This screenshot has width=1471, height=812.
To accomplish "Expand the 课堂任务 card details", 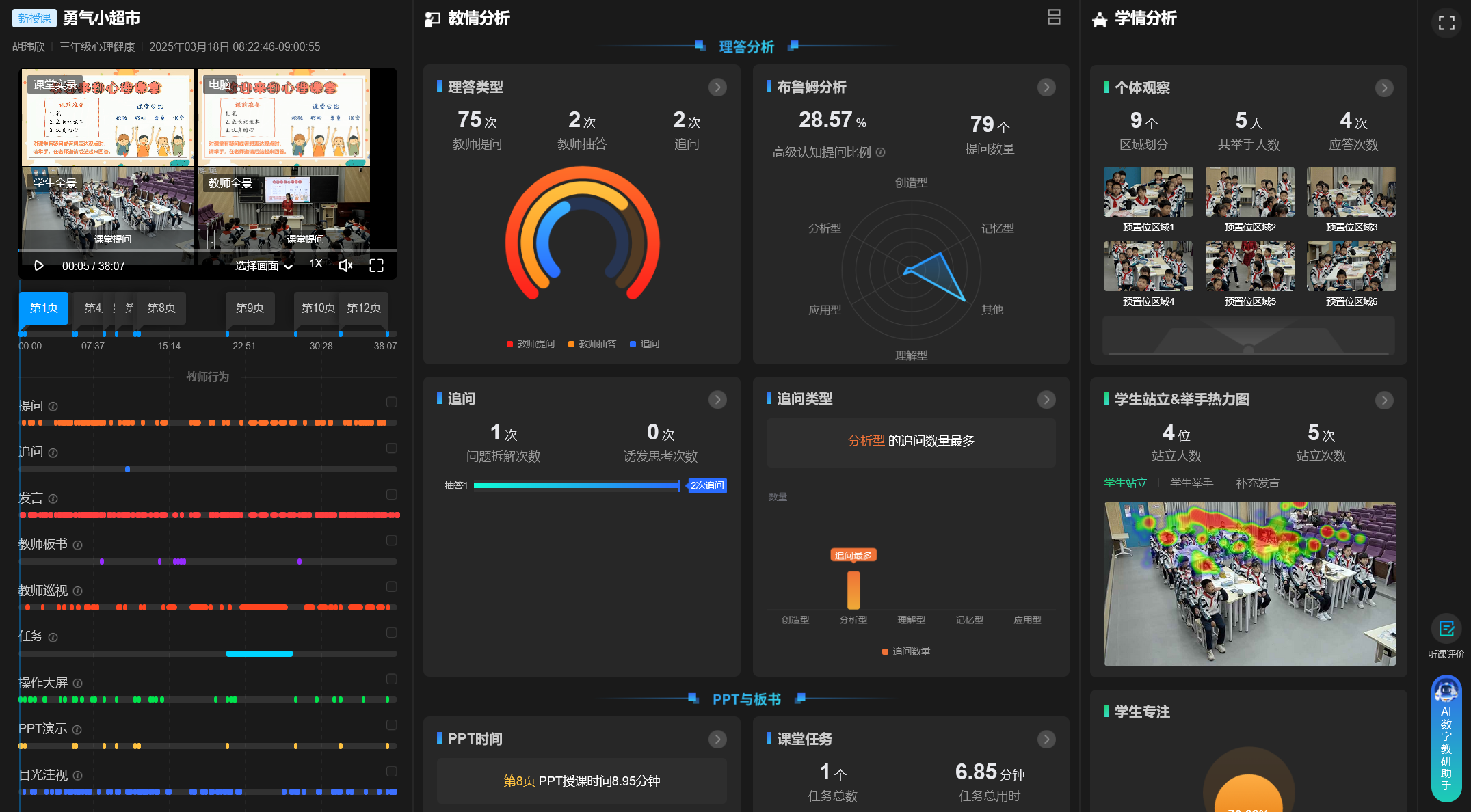I will (x=1046, y=740).
